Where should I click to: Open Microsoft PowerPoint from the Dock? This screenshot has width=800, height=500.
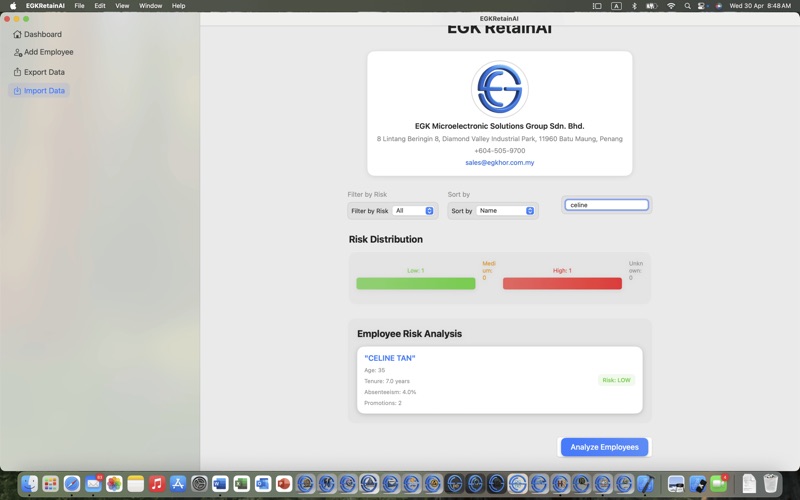click(x=284, y=483)
